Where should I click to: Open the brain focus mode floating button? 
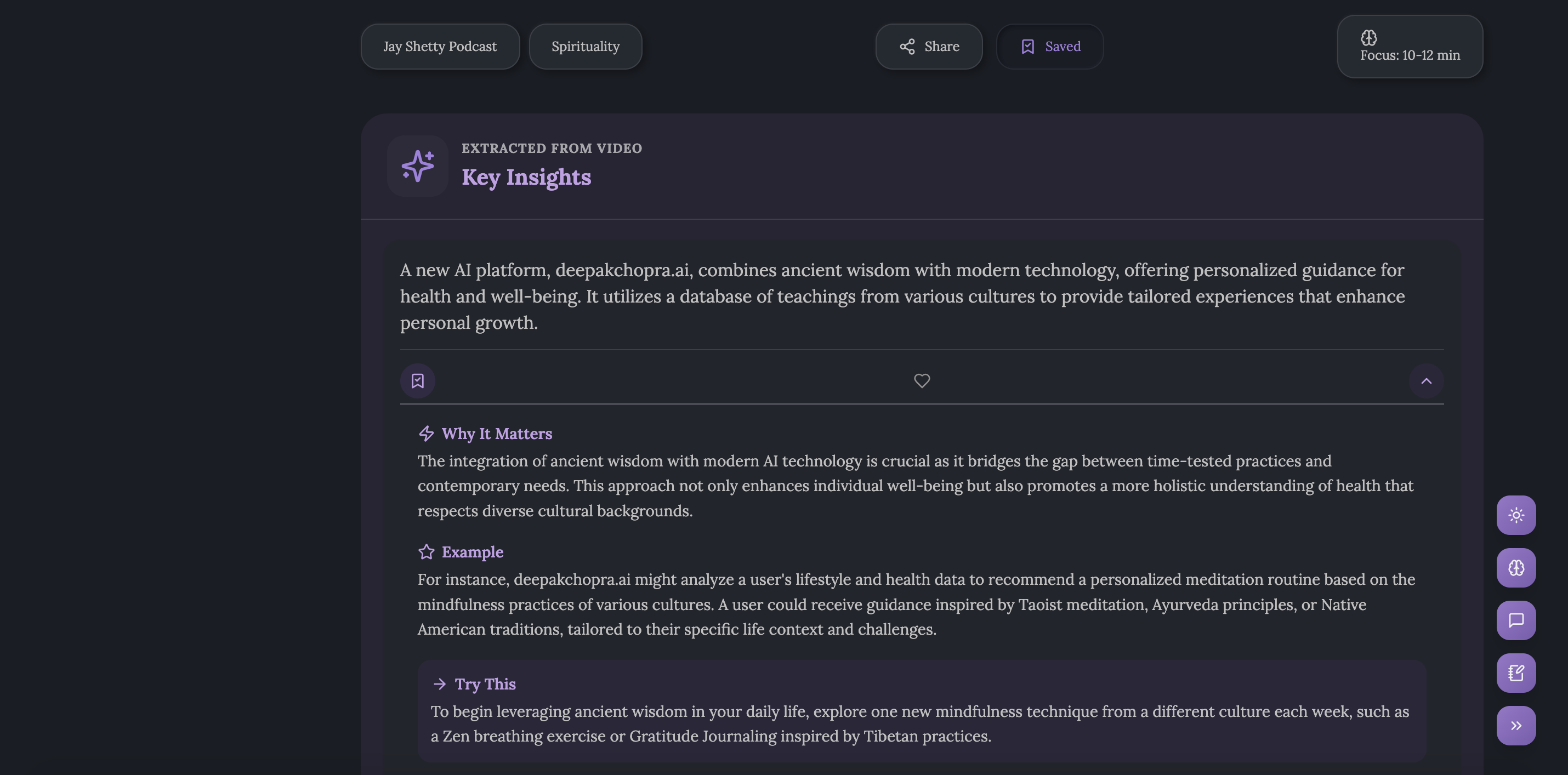(x=1516, y=568)
